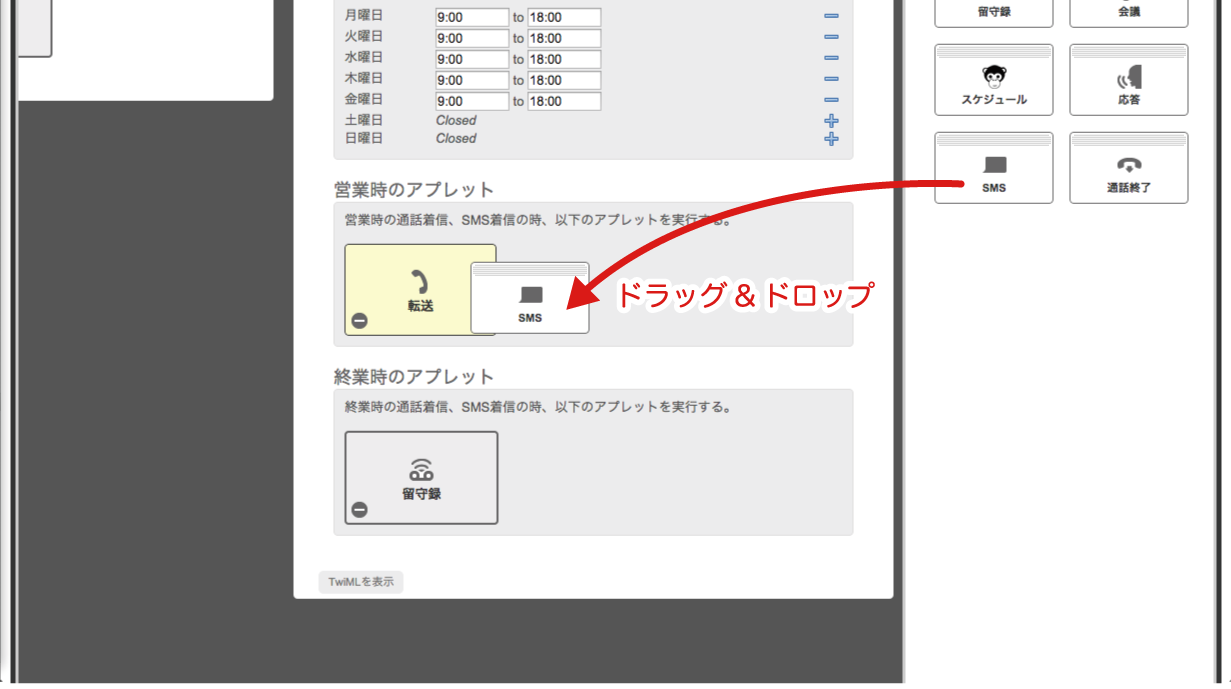Click the 金曜日 day label
This screenshot has width=1231, height=689.
coord(364,99)
